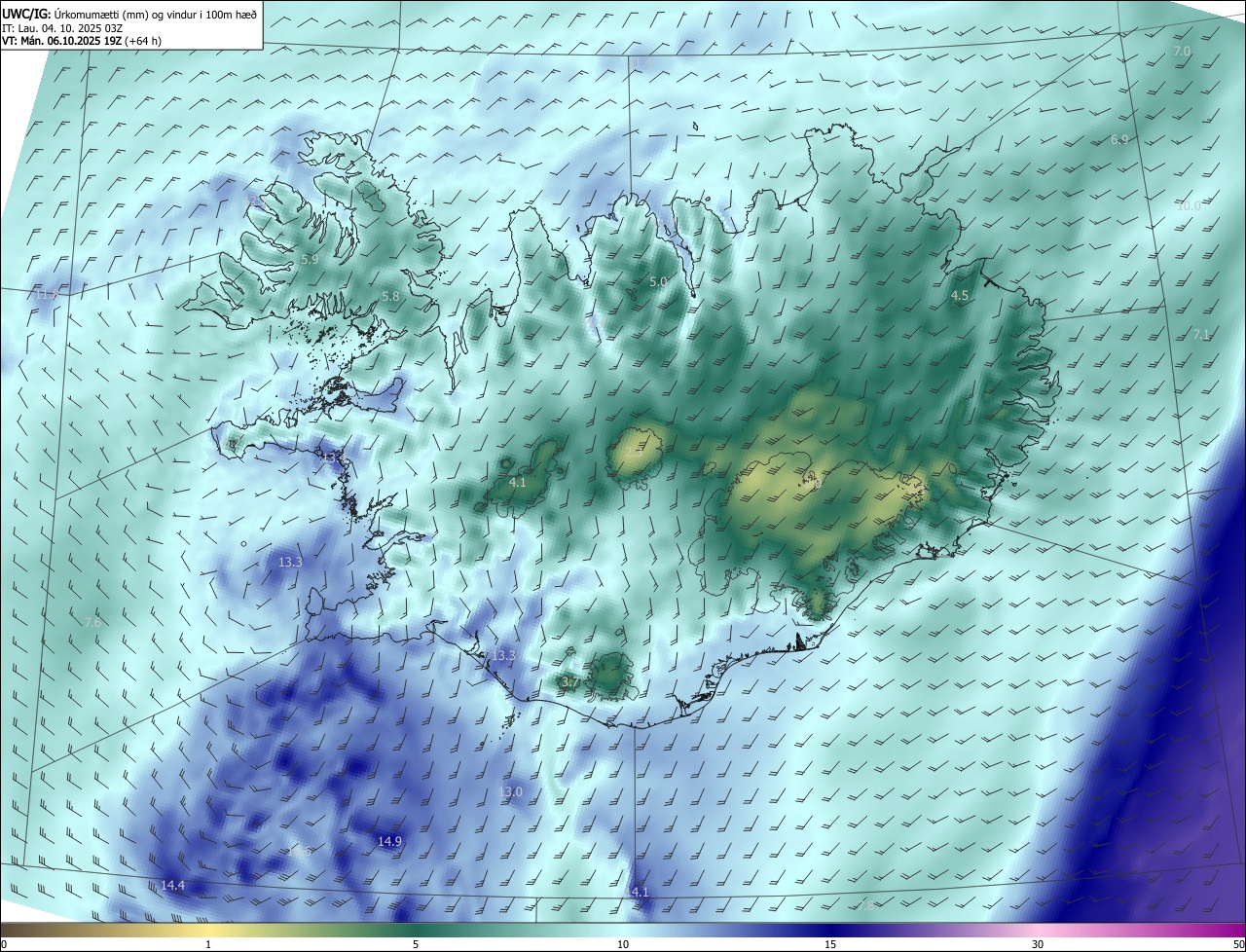Viewport: 1246px width, 952px height.
Task: Click the 6.9 precipitation value
Action: coord(1119,139)
